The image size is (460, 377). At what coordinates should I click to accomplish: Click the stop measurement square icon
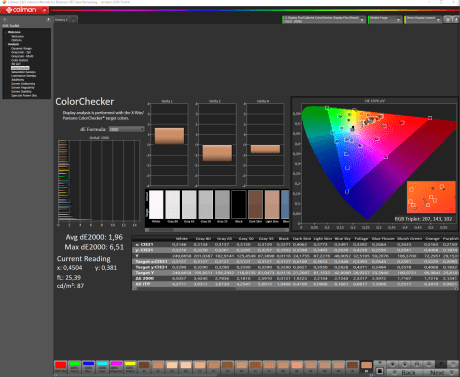point(380,371)
